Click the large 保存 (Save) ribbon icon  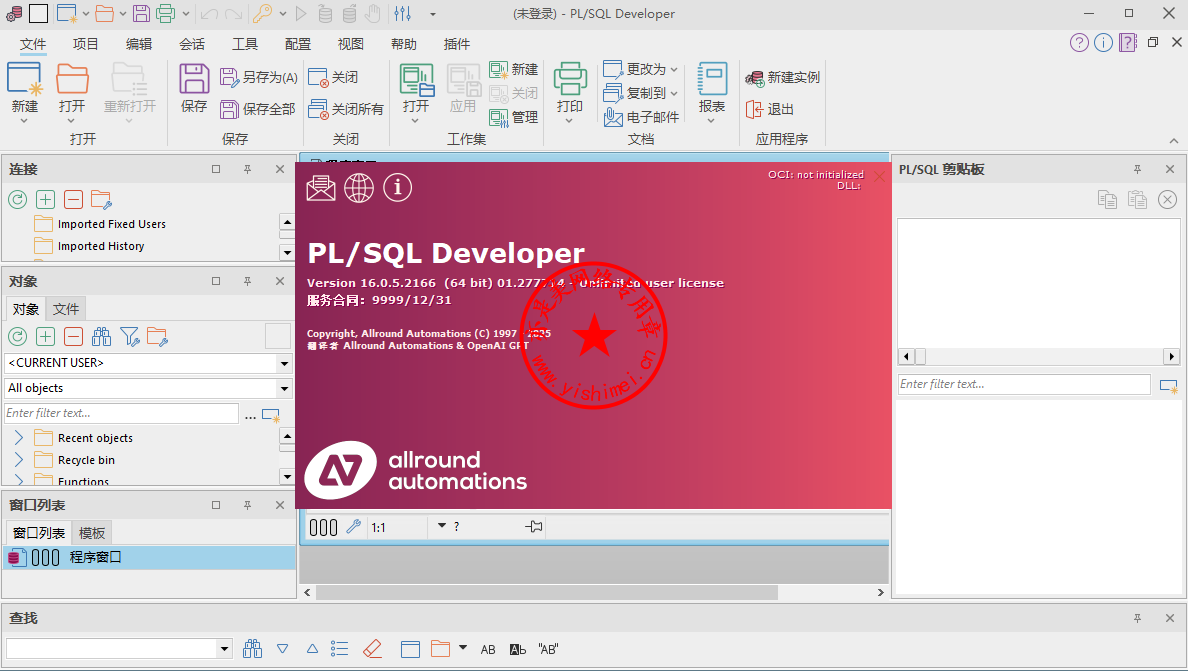click(194, 80)
